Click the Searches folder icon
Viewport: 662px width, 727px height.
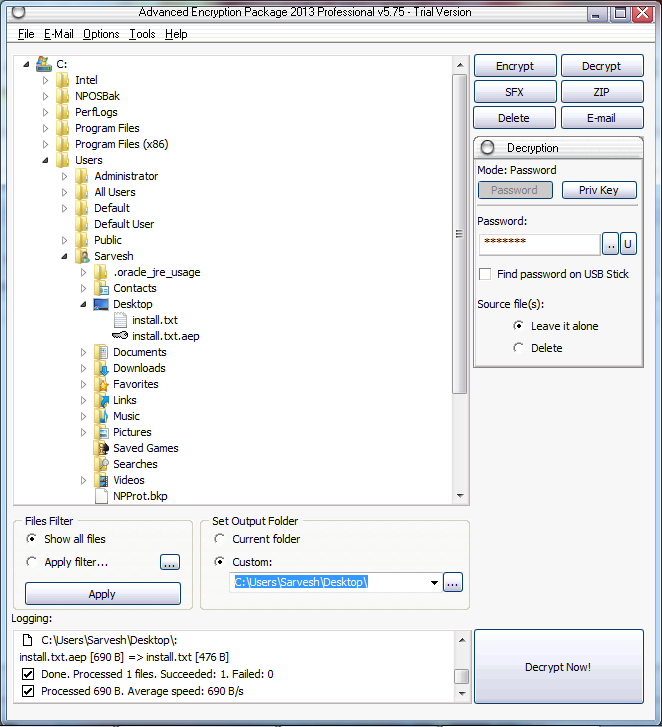point(101,464)
